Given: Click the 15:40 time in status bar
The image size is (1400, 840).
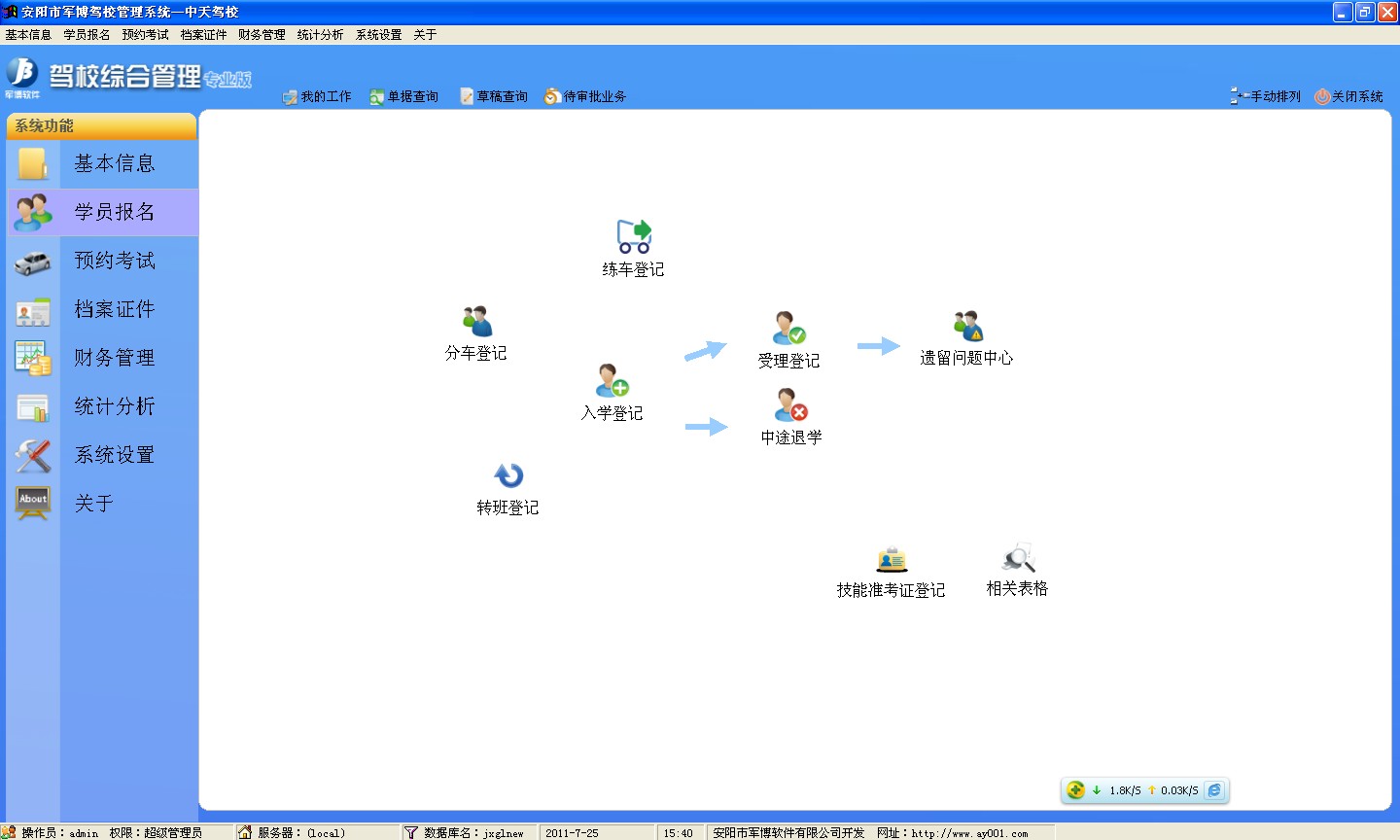Looking at the screenshot, I should point(679,833).
